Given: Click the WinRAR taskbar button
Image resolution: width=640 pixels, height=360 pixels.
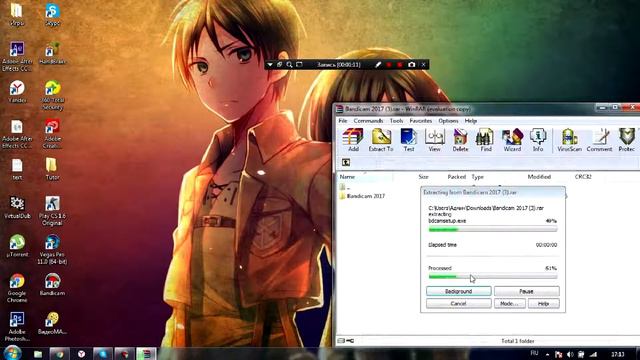Looking at the screenshot, I should pos(146,353).
